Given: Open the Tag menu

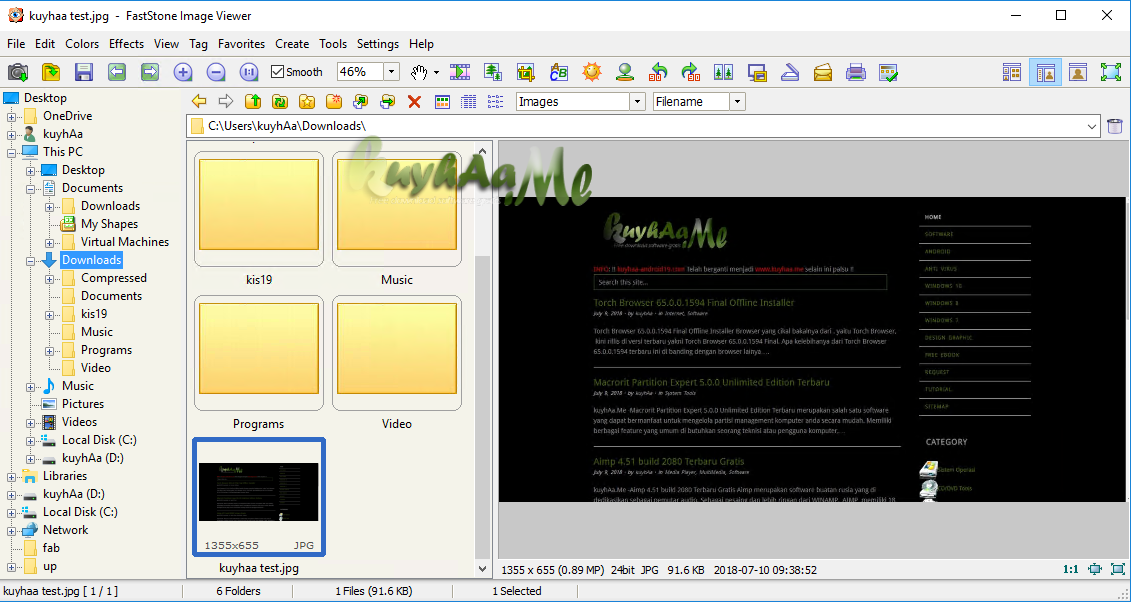Looking at the screenshot, I should click(199, 44).
